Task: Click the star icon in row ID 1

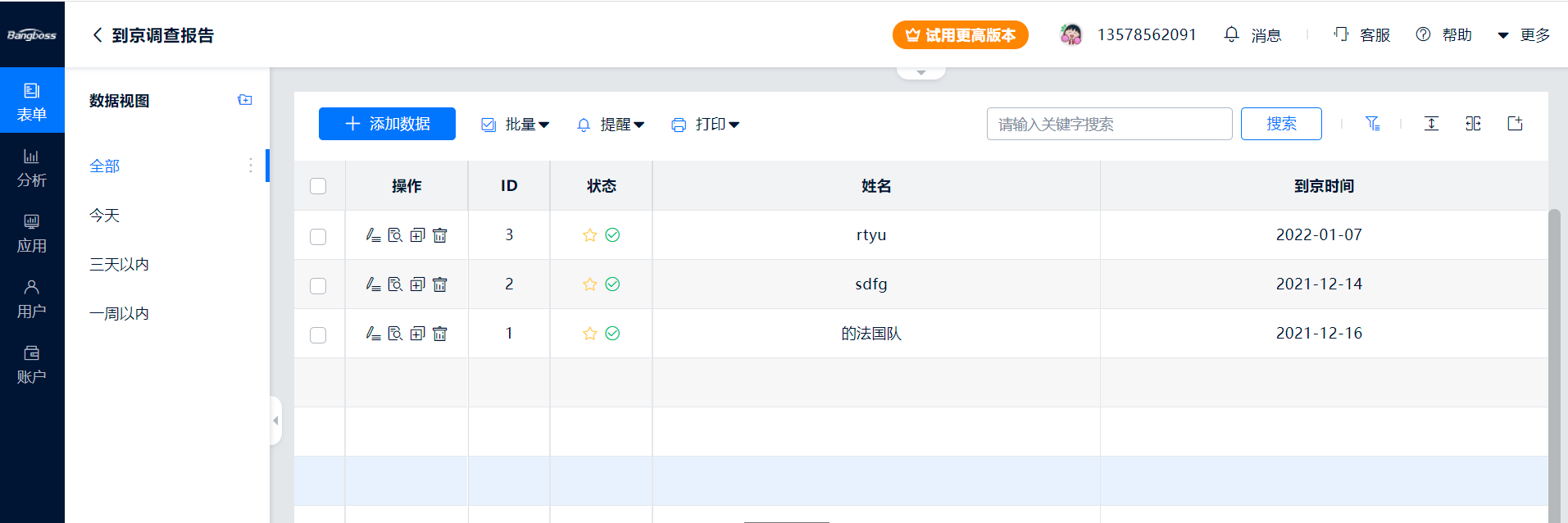Action: pyautogui.click(x=589, y=334)
